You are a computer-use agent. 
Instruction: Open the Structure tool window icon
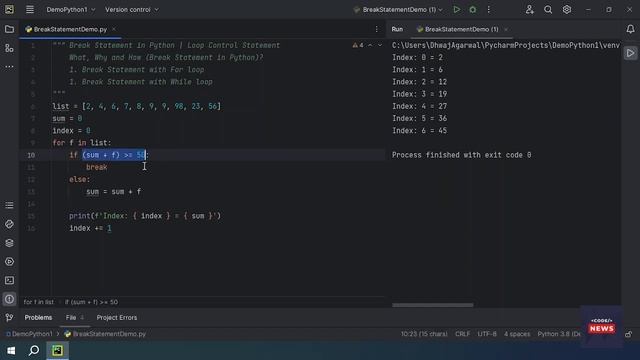tap(9, 48)
